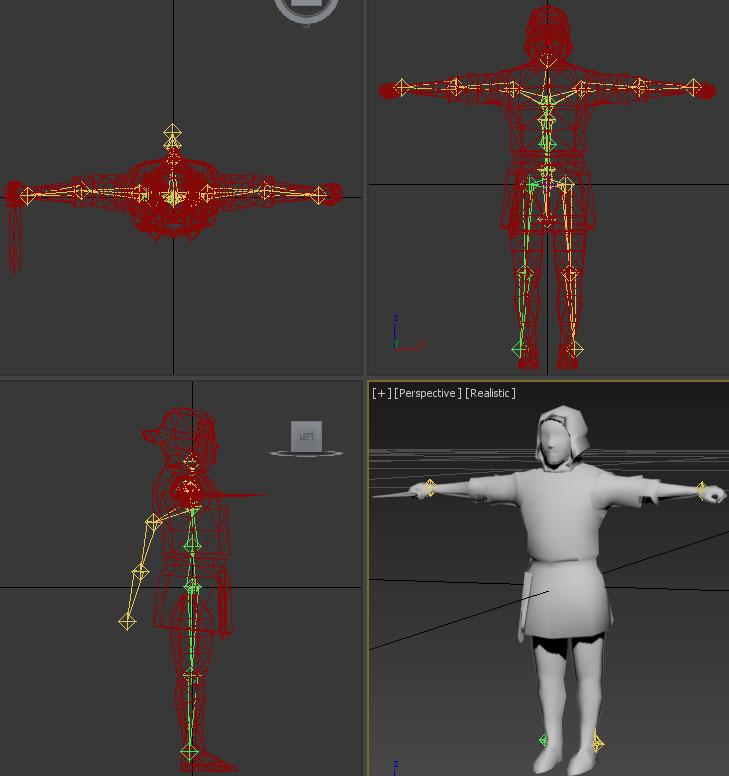Select the head bone helper in front wireframe view
The height and width of the screenshot is (776, 729).
(546, 60)
